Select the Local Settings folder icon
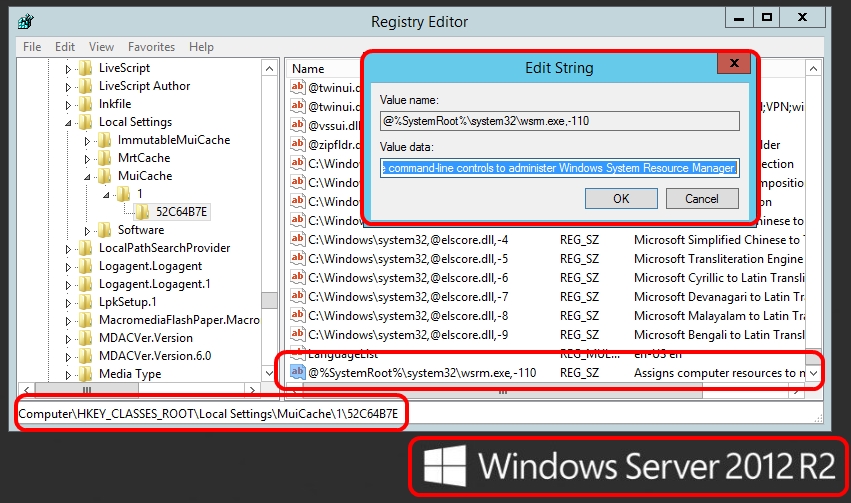Image resolution: width=851 pixels, height=503 pixels. coord(86,122)
